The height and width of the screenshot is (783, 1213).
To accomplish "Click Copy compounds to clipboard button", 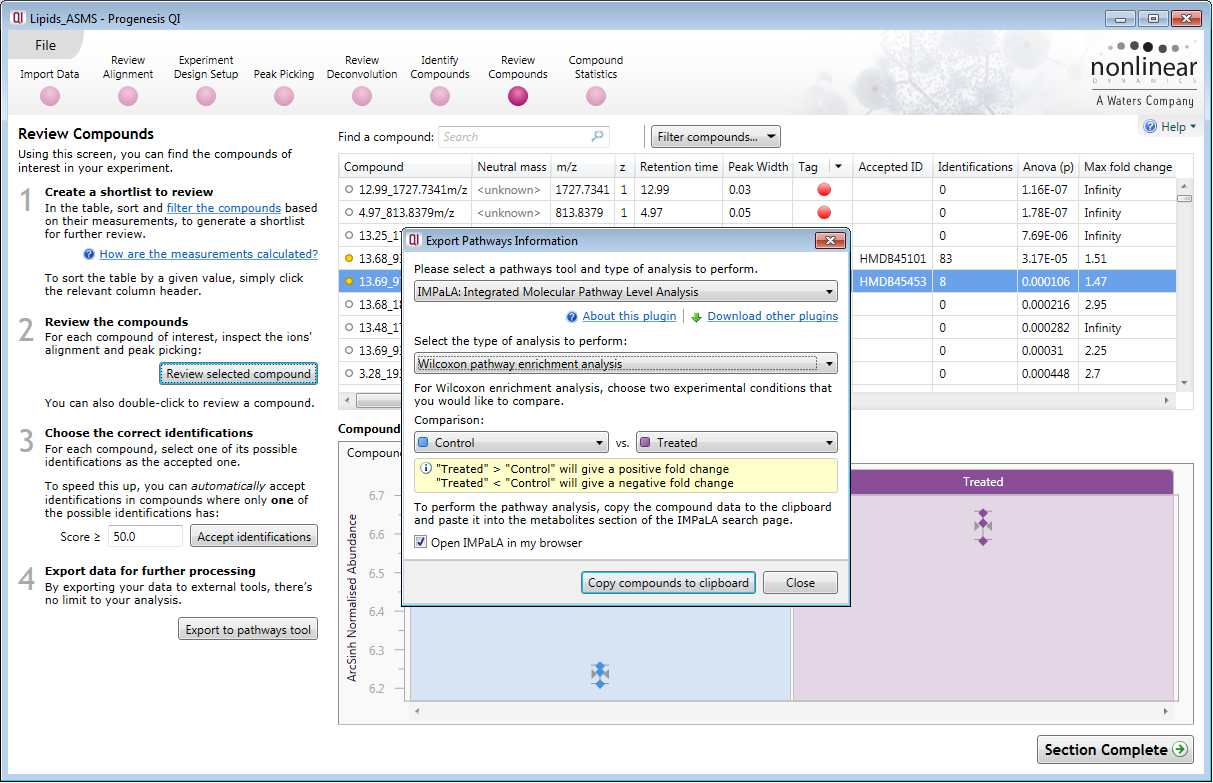I will point(668,583).
